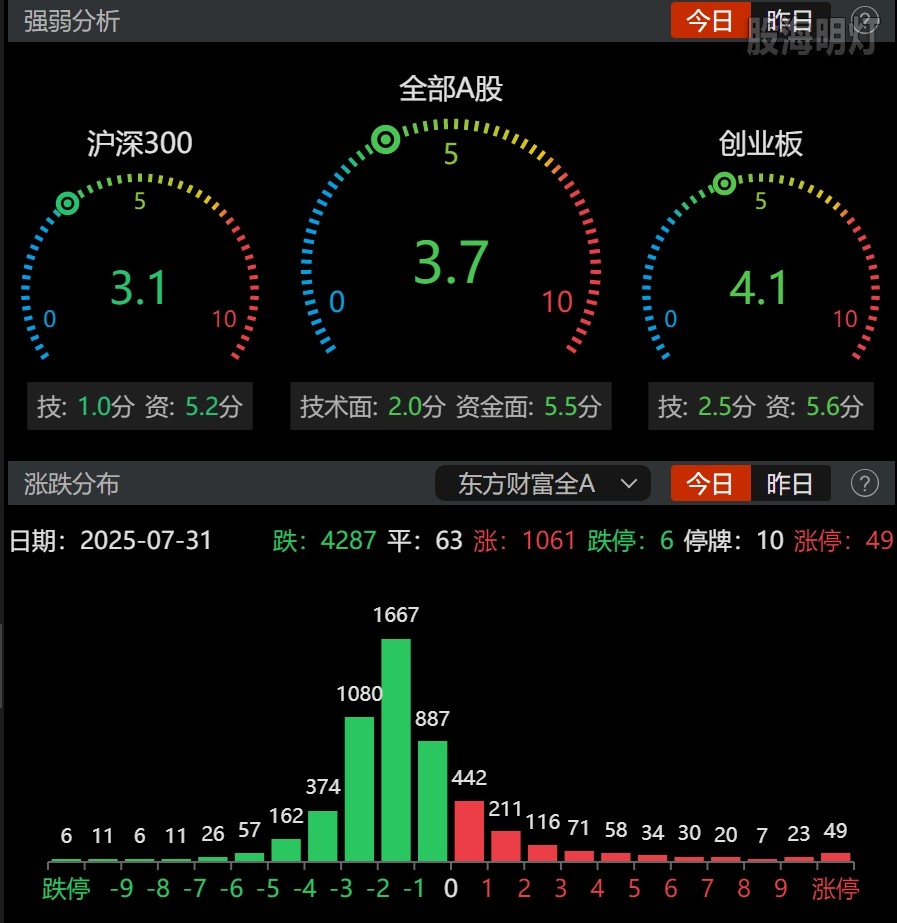The image size is (897, 923).
Task: Click the 全部A股 gauge title
Action: [451, 89]
